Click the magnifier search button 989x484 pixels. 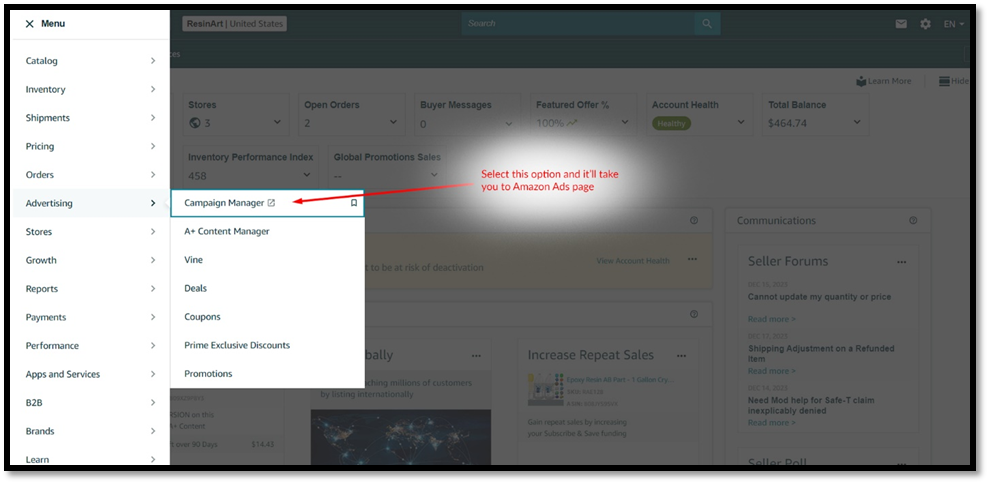[707, 23]
